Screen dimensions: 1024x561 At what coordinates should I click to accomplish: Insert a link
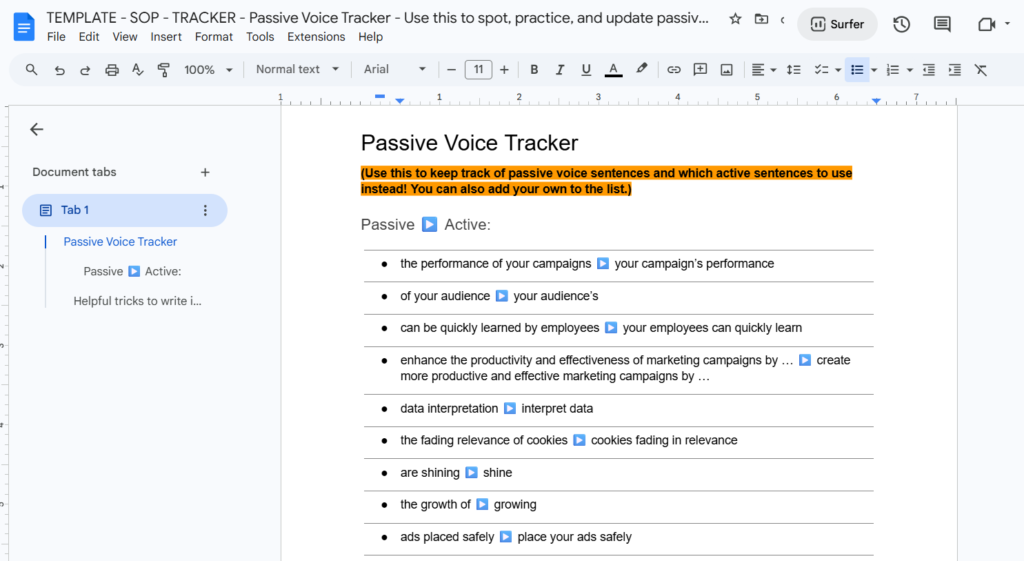point(673,70)
